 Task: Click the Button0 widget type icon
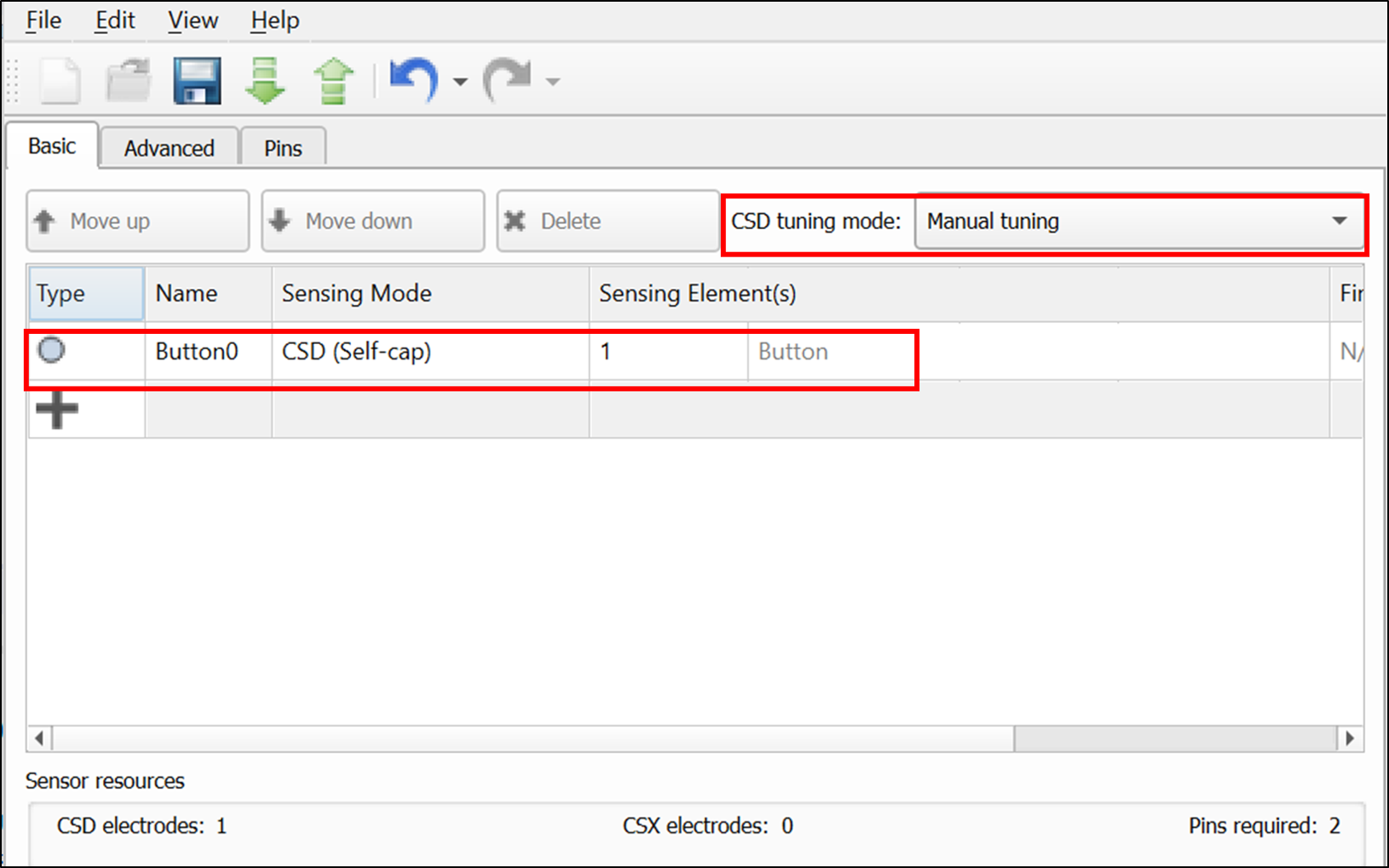(x=51, y=349)
